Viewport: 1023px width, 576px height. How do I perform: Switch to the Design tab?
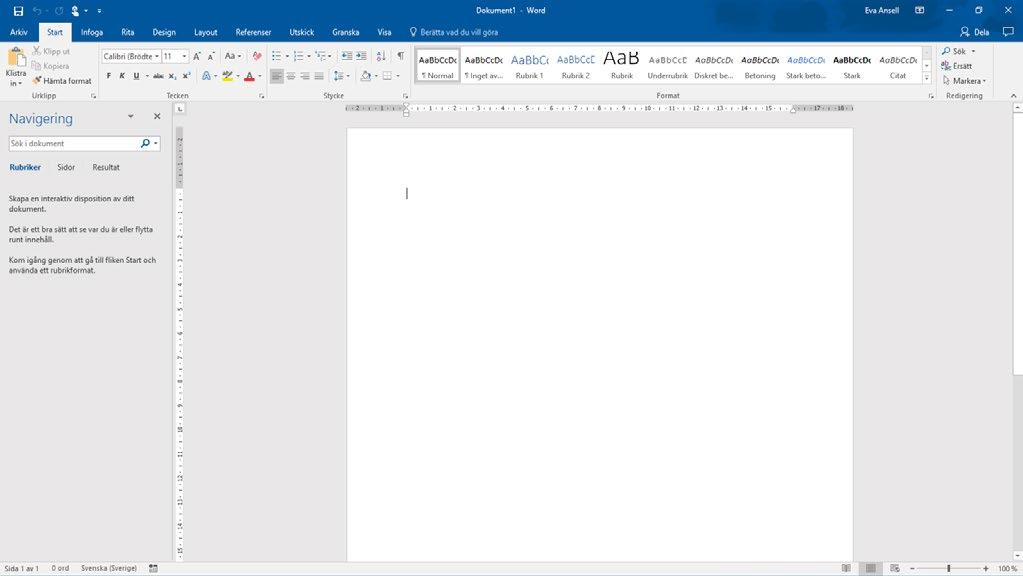[x=164, y=32]
